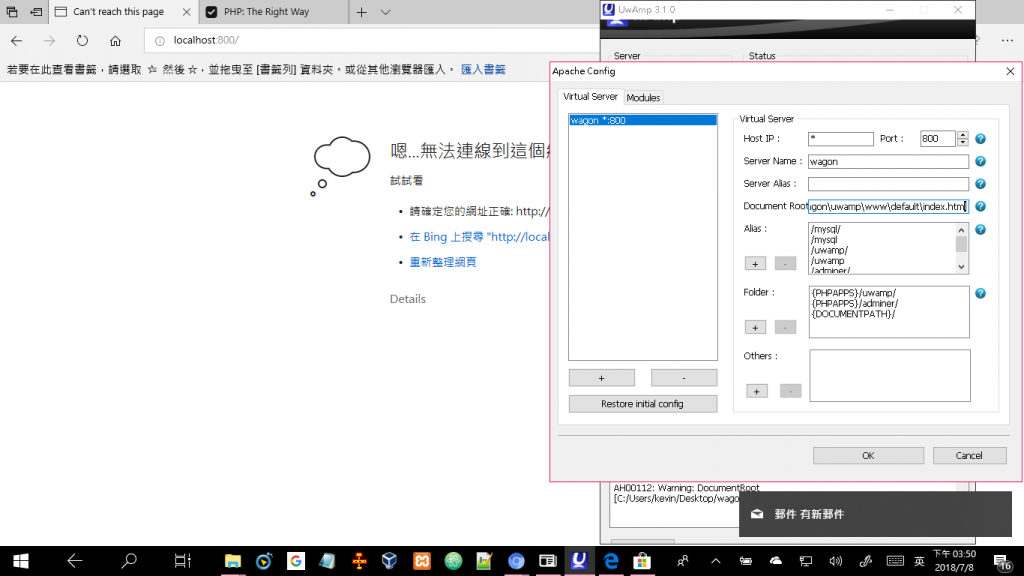Decrease the Port number with down arrow
This screenshot has width=1024, height=576.
point(963,142)
